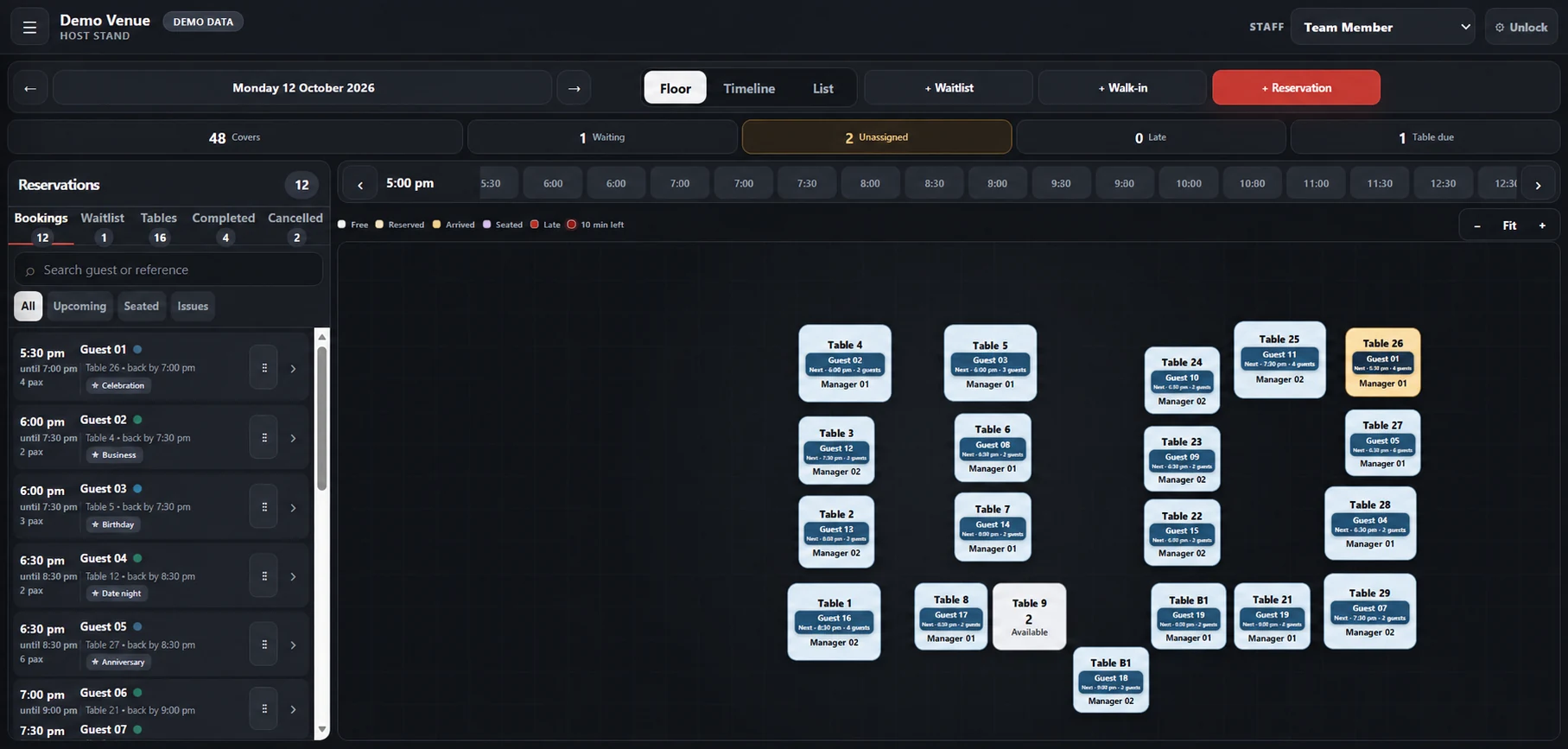Filter bookings by Issues
1568x749 pixels.
point(193,306)
